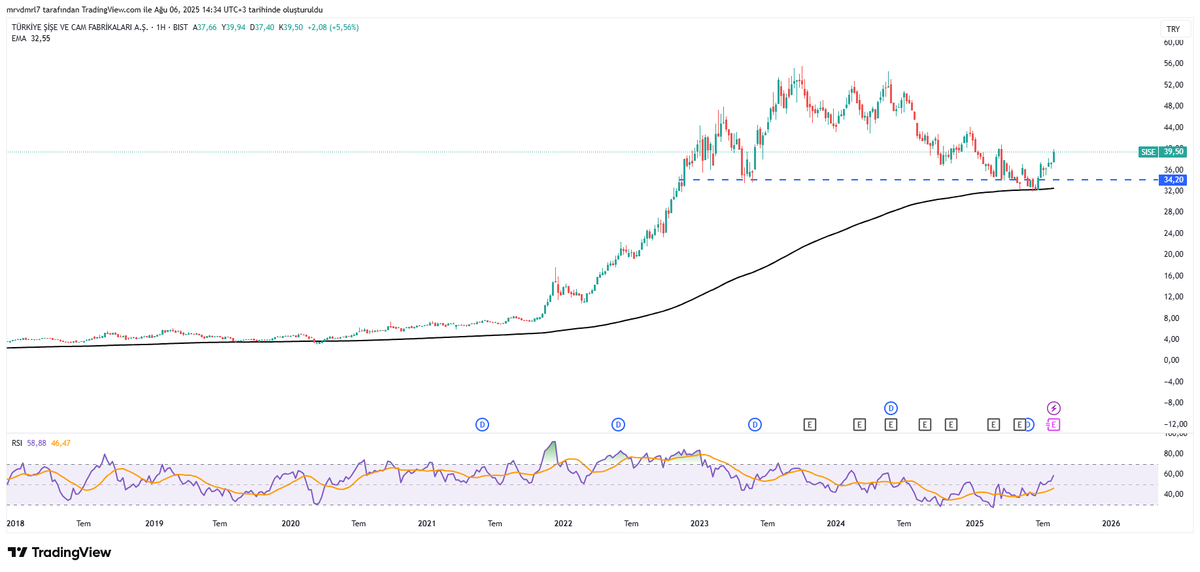Click the earnings marker below the 2024 dividend

point(890,425)
